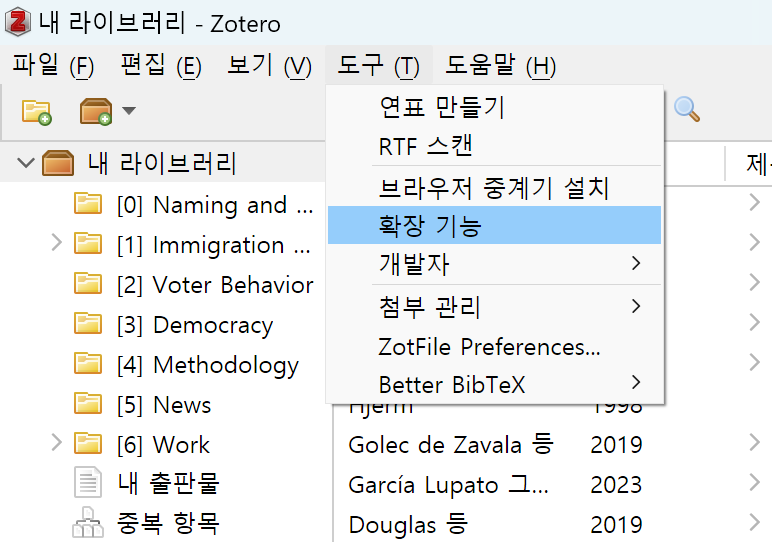Select the [0] Naming and collection label

215,205
